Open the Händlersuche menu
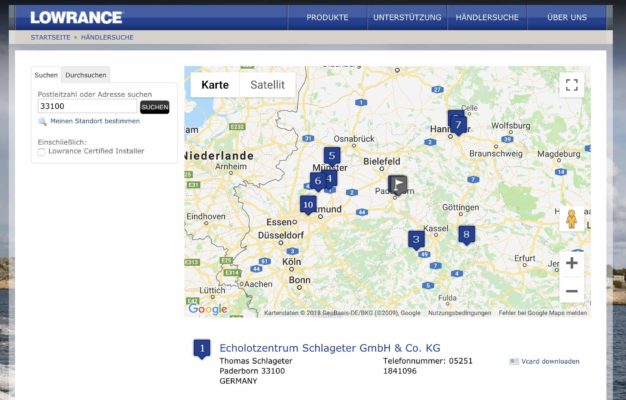The width and height of the screenshot is (626, 400). (x=487, y=18)
